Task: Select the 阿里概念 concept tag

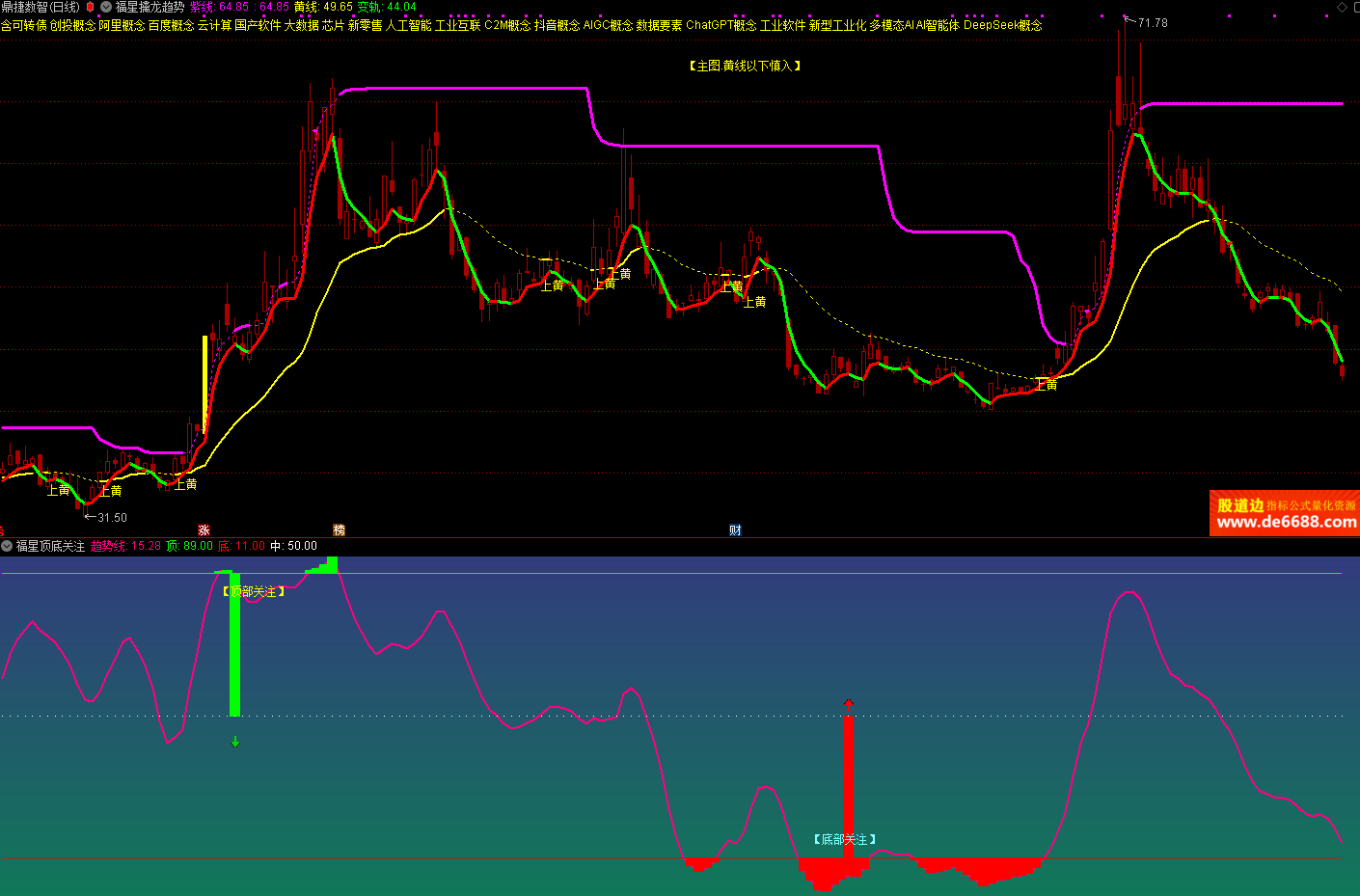Action: pyautogui.click(x=122, y=25)
